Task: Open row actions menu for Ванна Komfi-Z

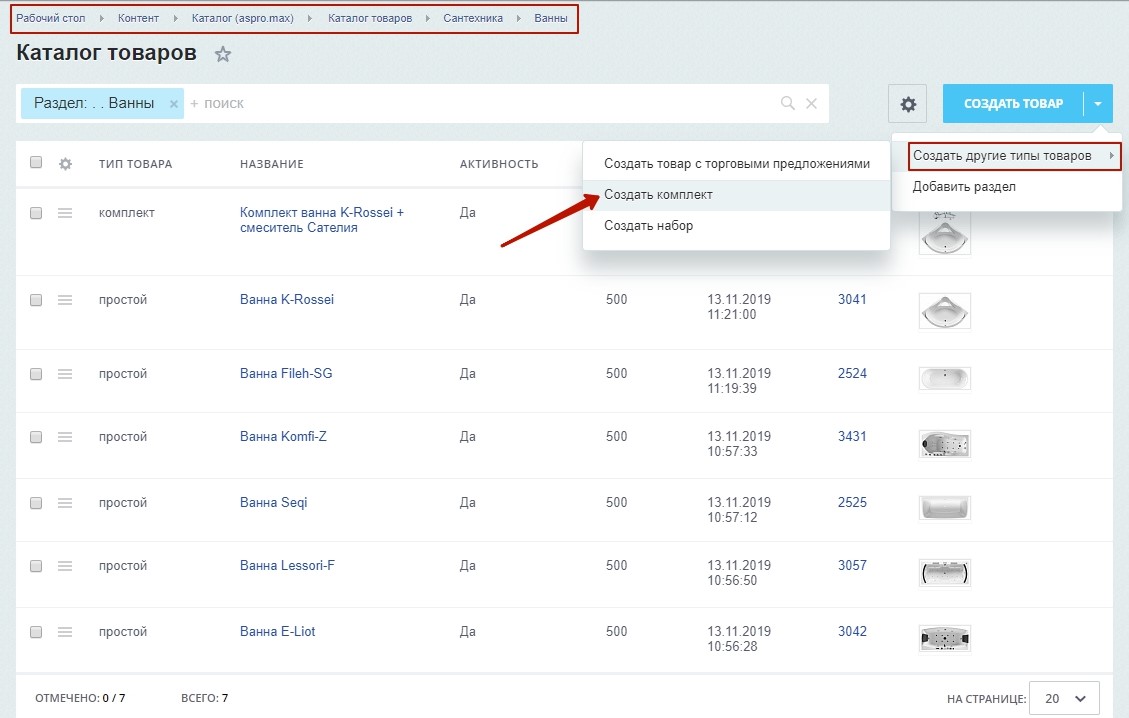Action: tap(65, 437)
